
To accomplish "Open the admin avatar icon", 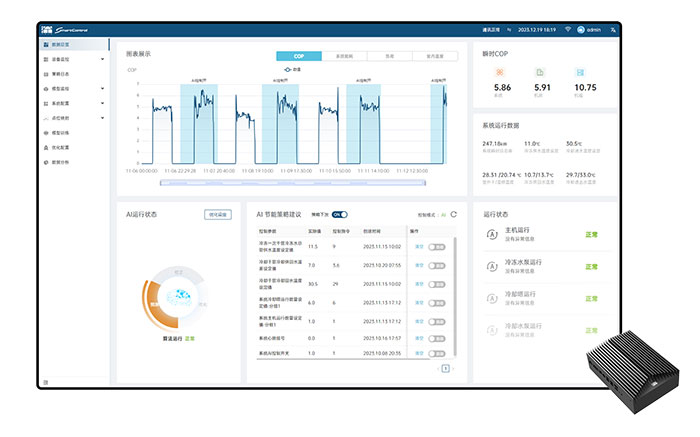I will point(581,30).
